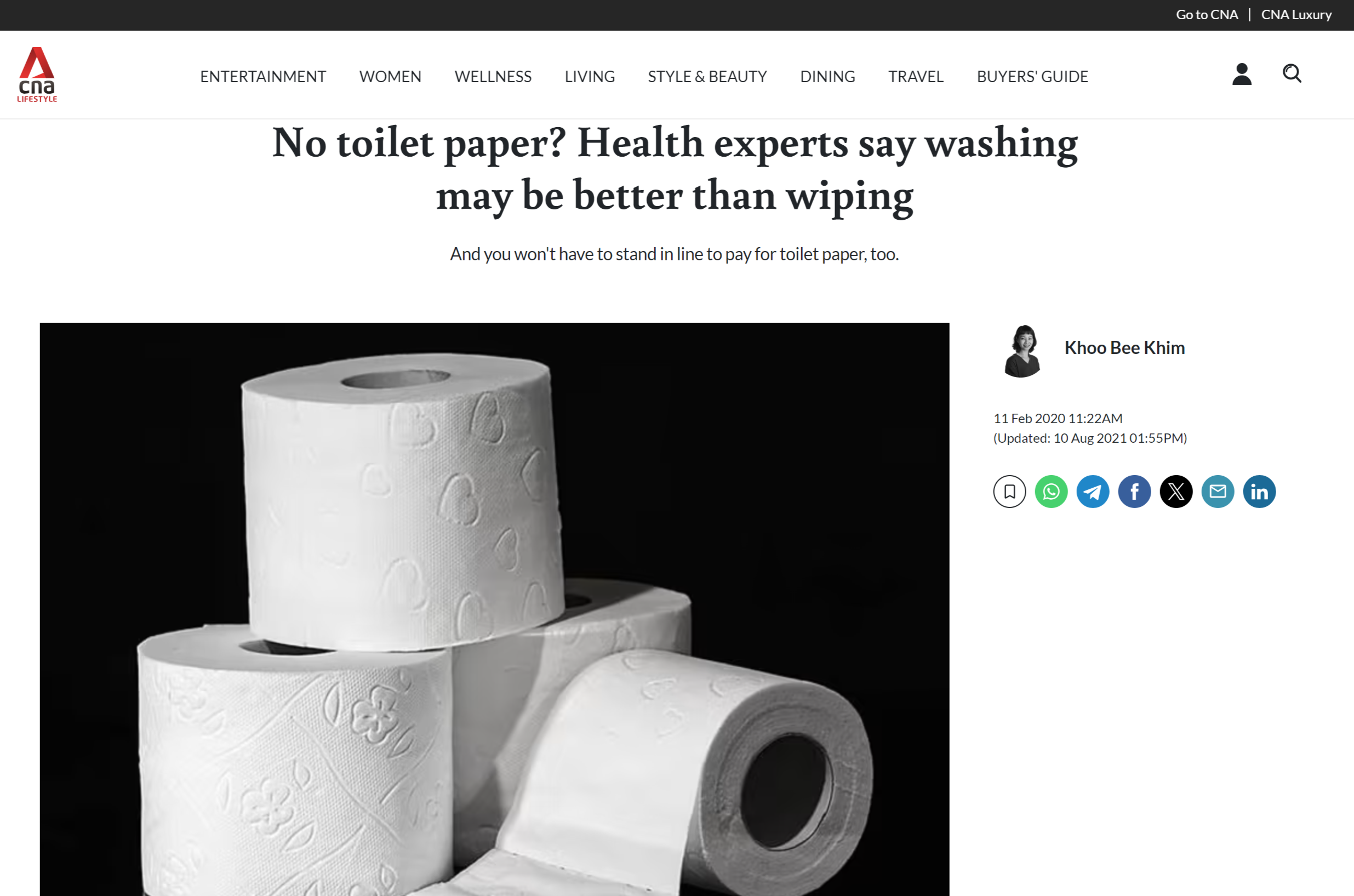Open the Buyers' Guide menu item
The height and width of the screenshot is (896, 1354).
[x=1032, y=77]
